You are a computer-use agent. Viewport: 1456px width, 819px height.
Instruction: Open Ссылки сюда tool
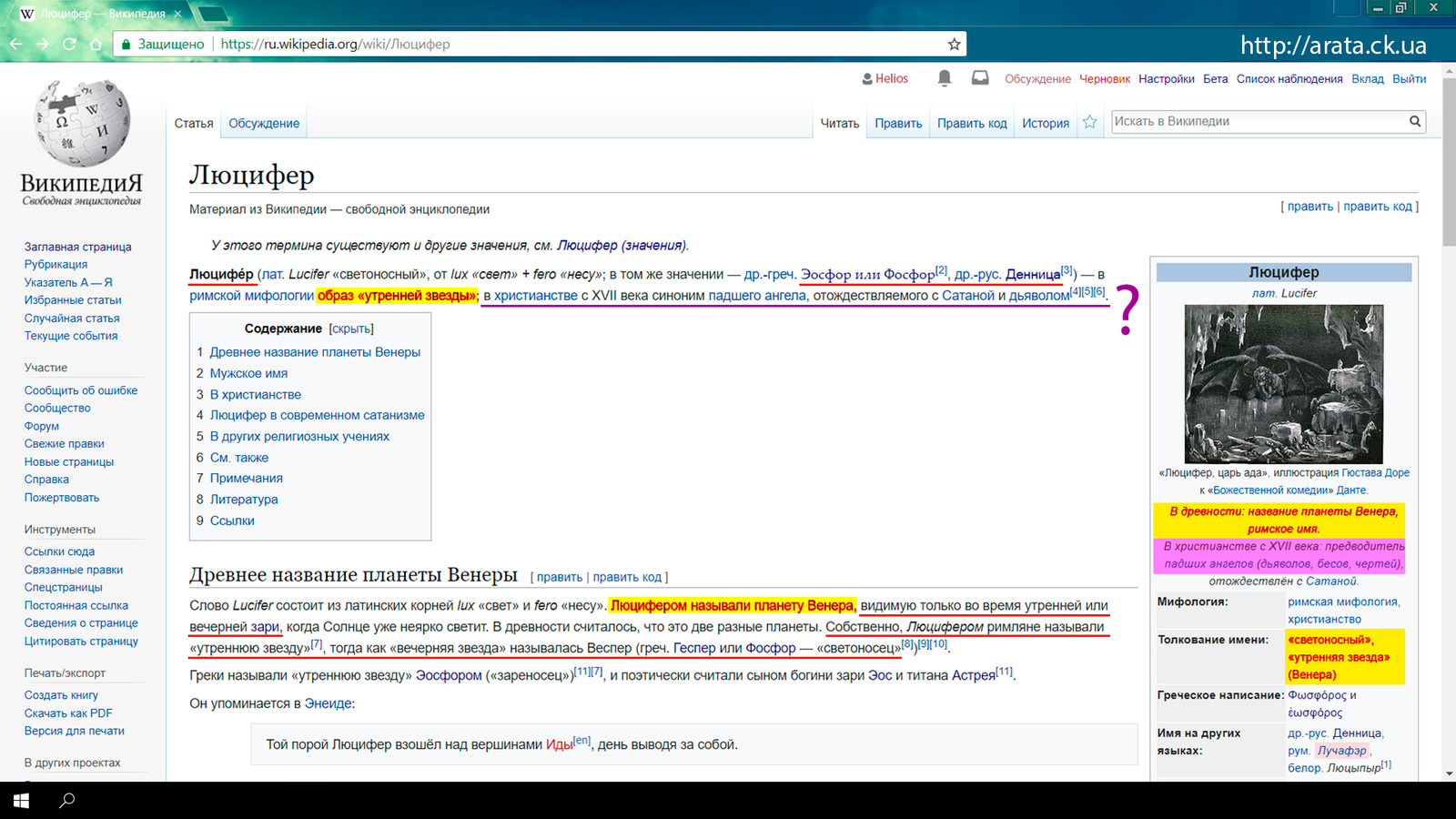(59, 551)
